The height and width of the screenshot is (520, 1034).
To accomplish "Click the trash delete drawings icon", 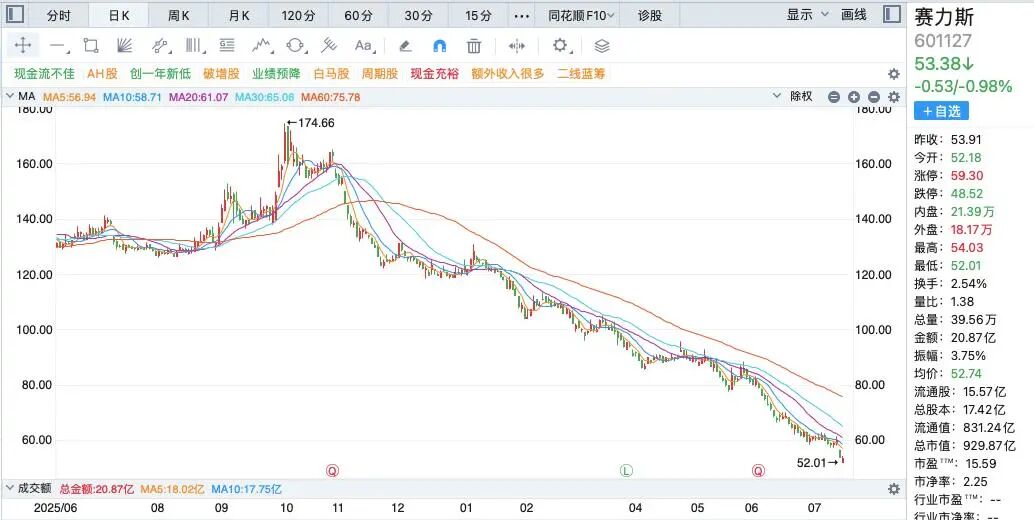I will pyautogui.click(x=473, y=45).
